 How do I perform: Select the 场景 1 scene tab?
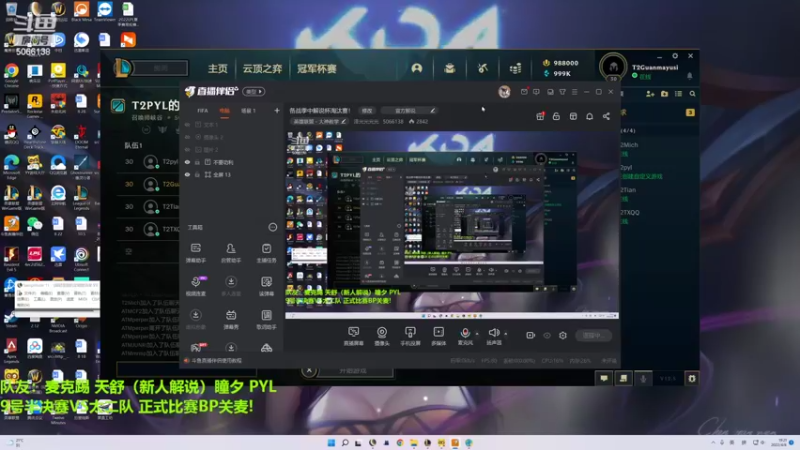coord(248,111)
